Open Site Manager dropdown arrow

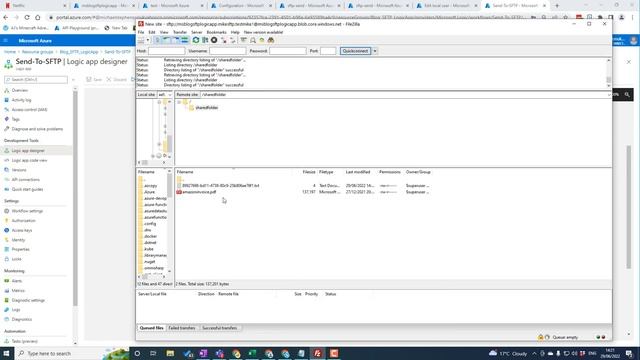click(x=148, y=40)
